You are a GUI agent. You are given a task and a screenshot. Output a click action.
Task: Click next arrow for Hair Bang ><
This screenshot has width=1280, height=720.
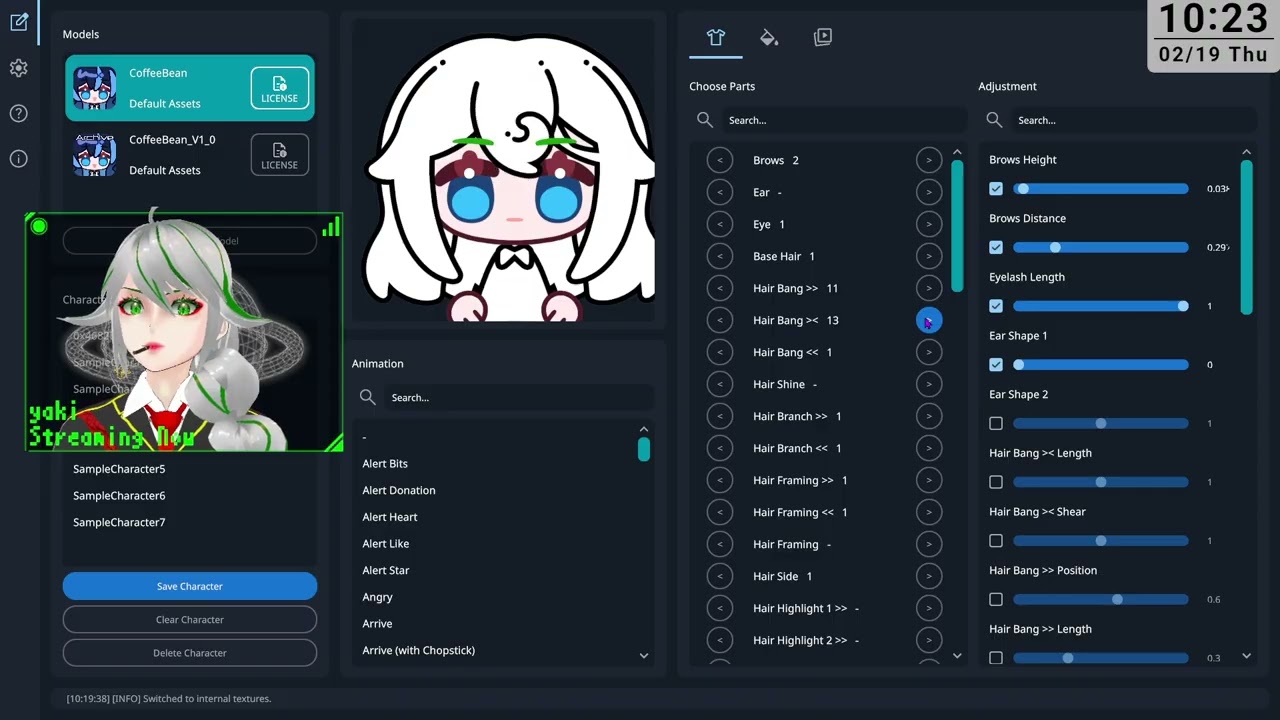pos(929,320)
